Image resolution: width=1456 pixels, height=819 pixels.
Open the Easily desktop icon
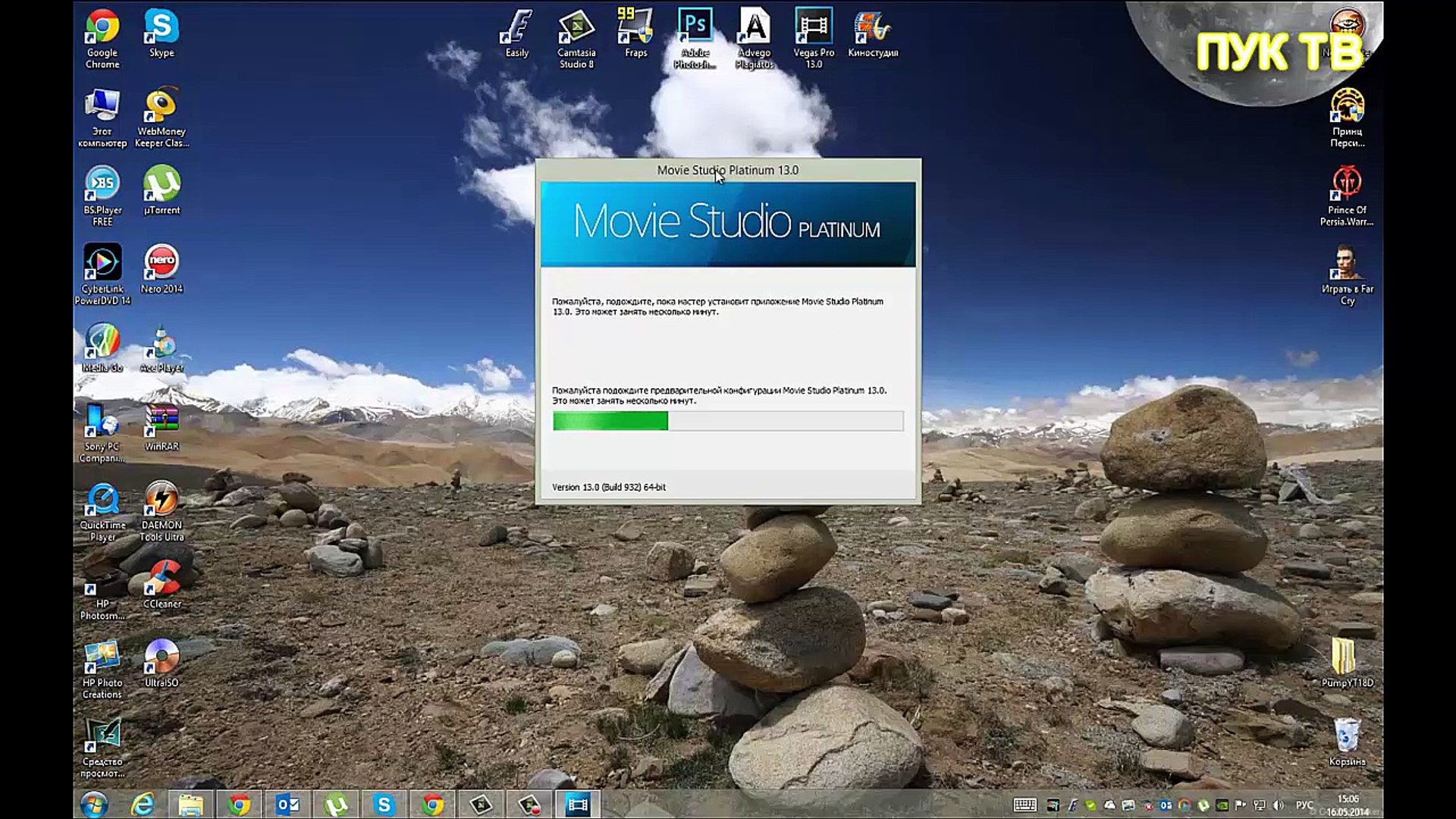(516, 33)
